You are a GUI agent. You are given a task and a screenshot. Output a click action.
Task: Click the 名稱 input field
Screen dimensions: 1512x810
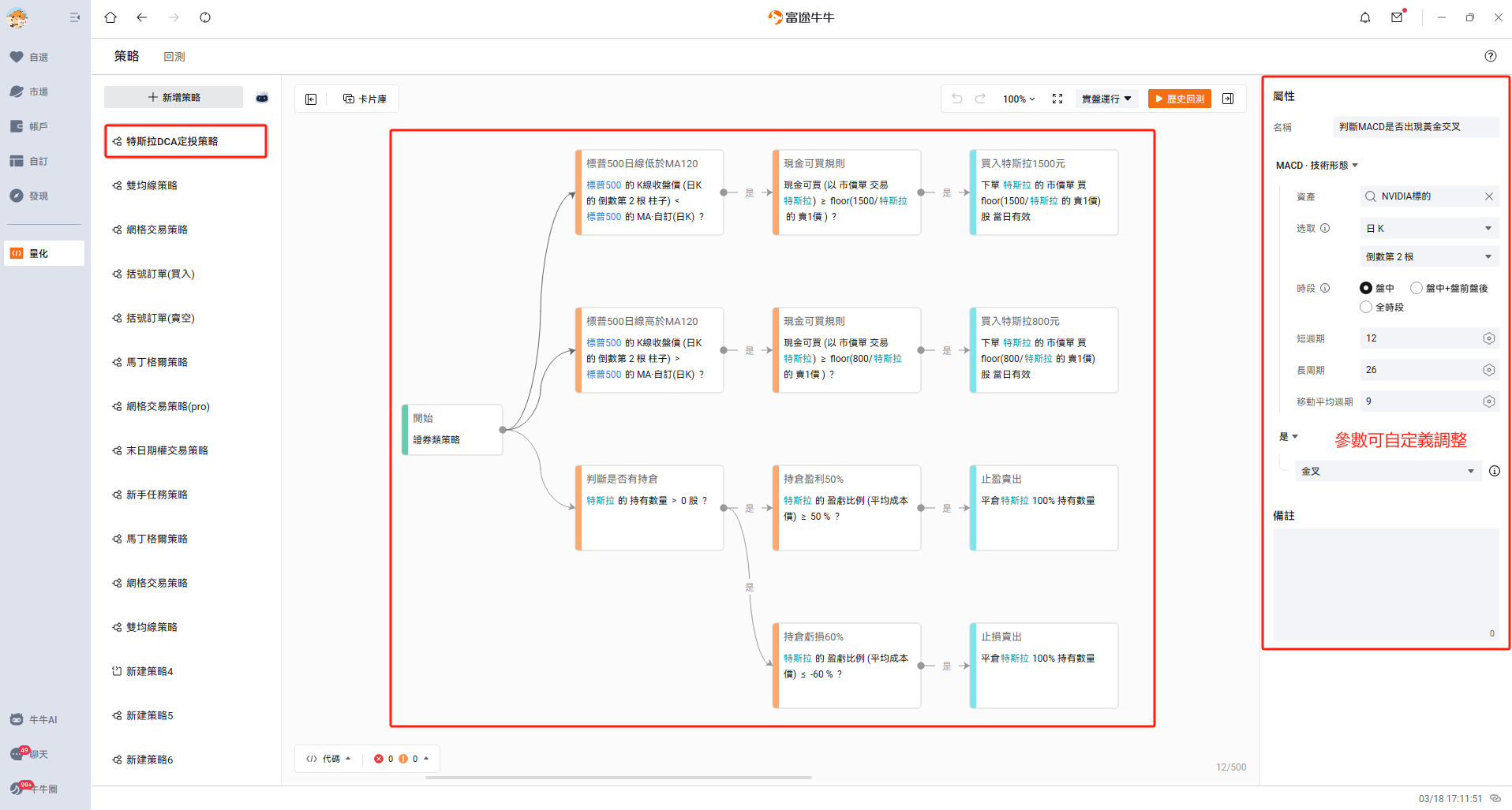point(1416,127)
